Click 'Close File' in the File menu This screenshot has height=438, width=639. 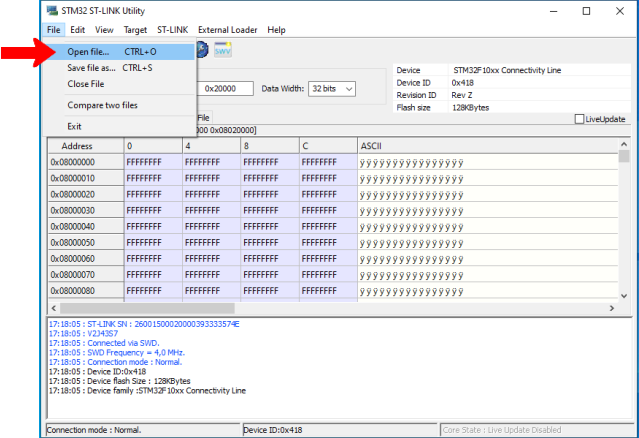(85, 84)
